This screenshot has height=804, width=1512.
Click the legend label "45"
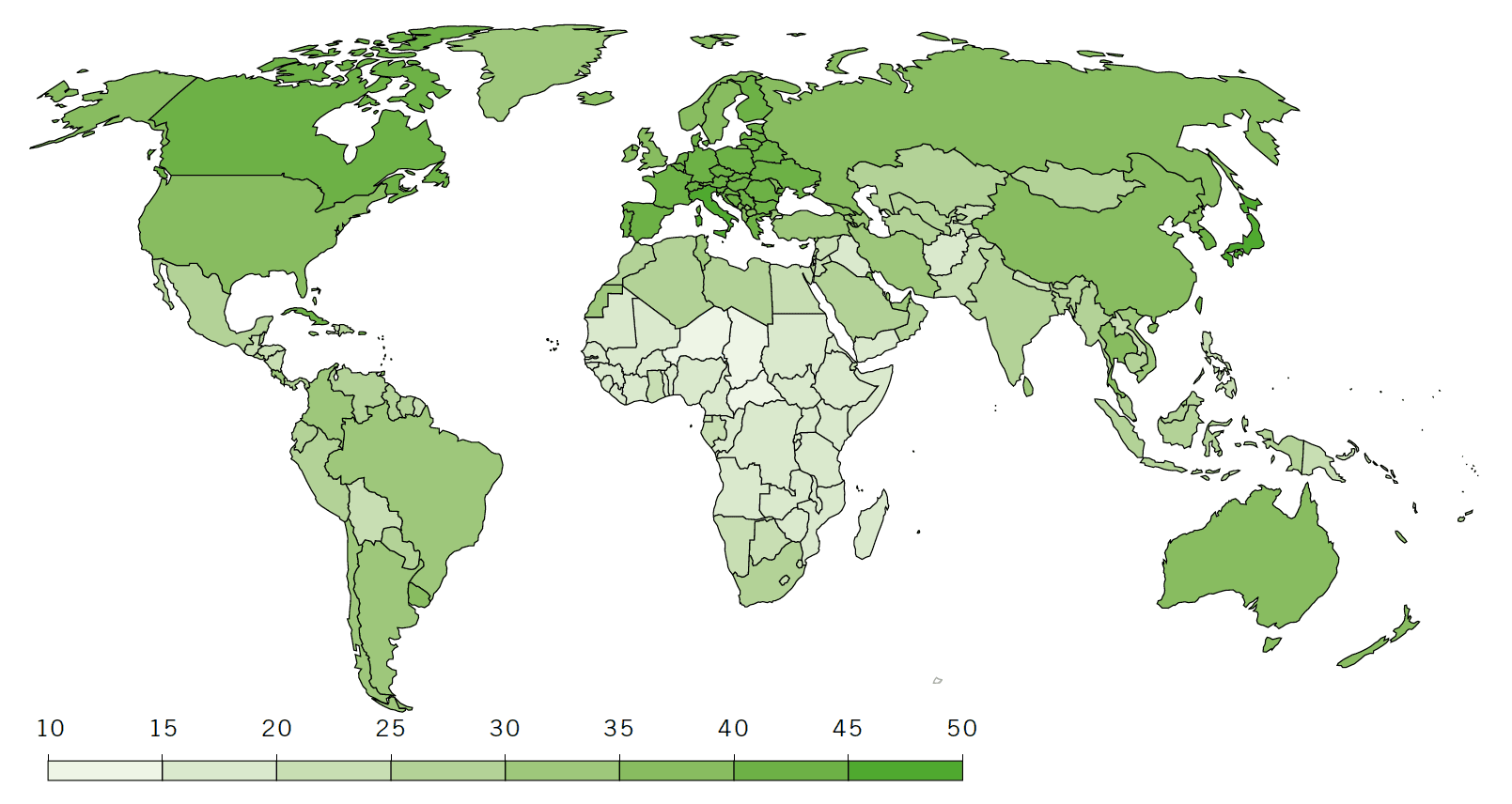tap(848, 728)
